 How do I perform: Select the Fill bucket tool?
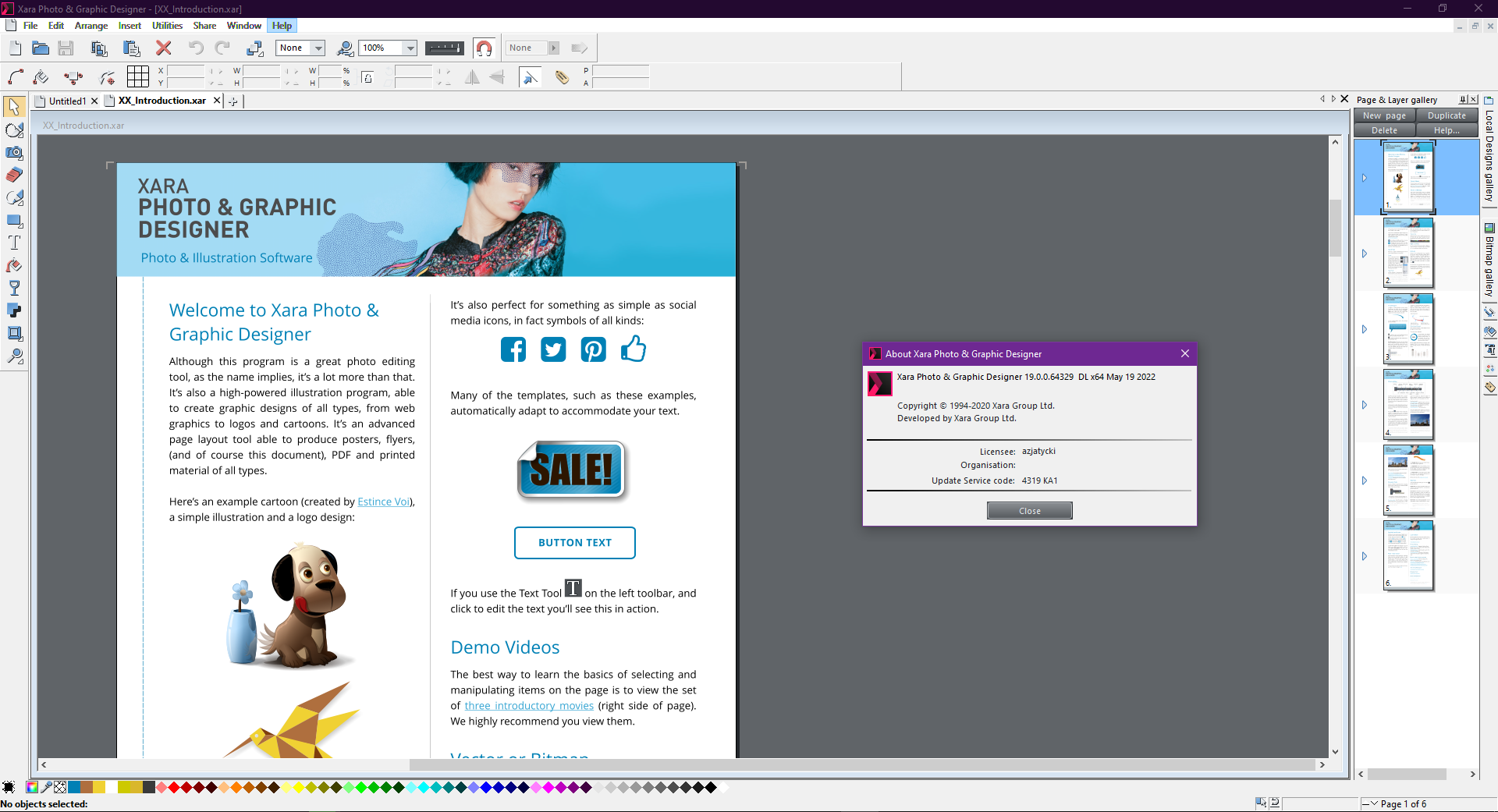tap(14, 265)
